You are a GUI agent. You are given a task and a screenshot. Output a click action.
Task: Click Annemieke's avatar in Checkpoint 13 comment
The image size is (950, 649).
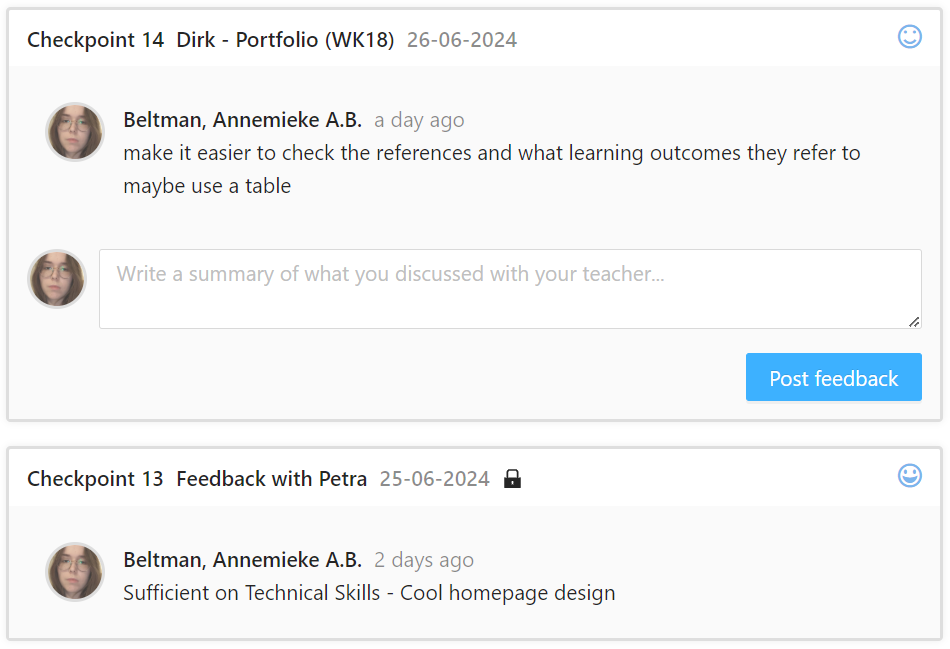coord(75,572)
